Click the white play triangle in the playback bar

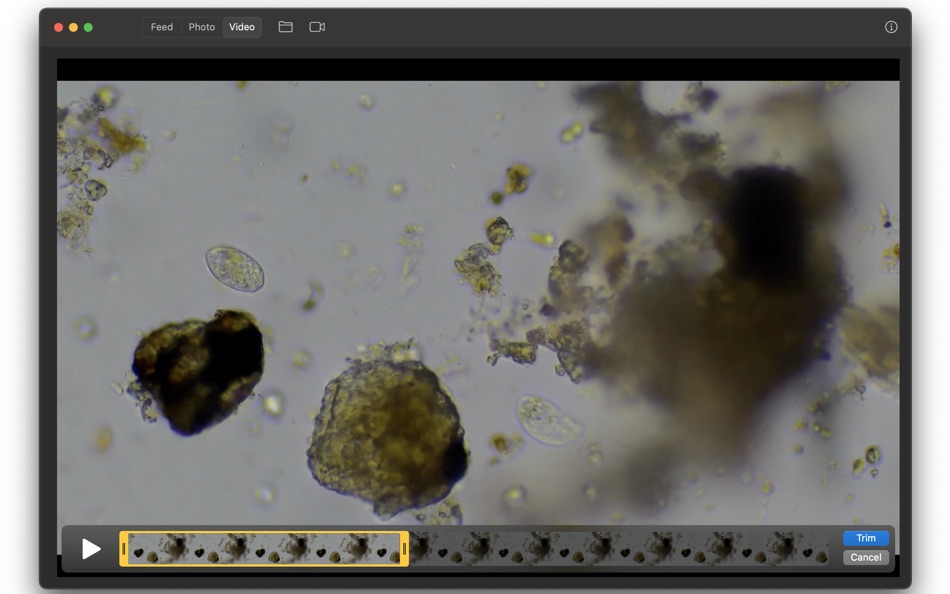point(91,548)
